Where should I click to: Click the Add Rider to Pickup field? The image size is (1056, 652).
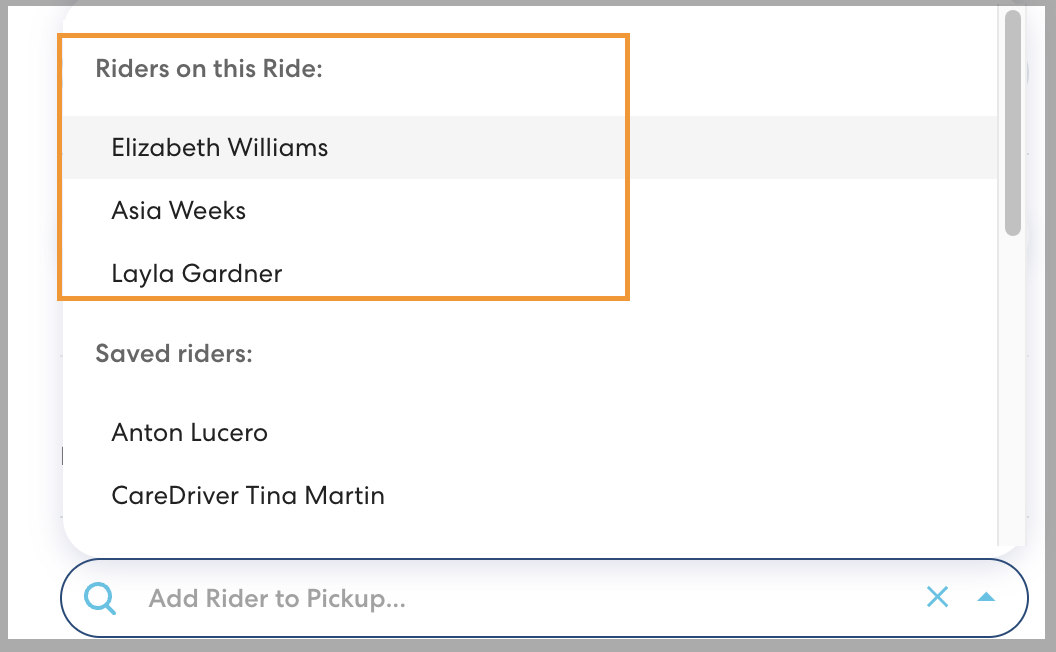tap(500, 598)
